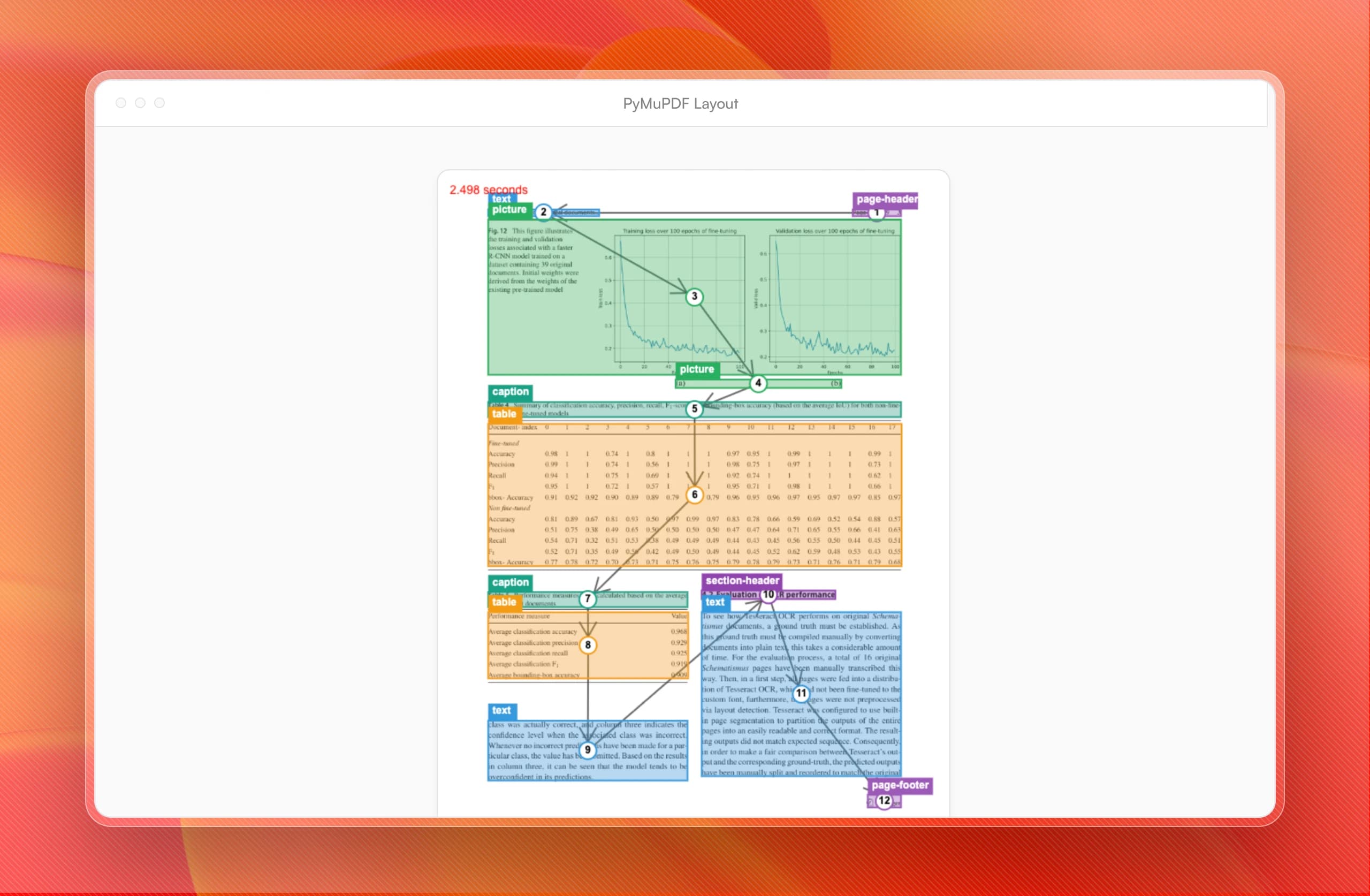Screen dimensions: 1370x896
Task: Select marker 6 inside the large table
Action: click(x=695, y=494)
